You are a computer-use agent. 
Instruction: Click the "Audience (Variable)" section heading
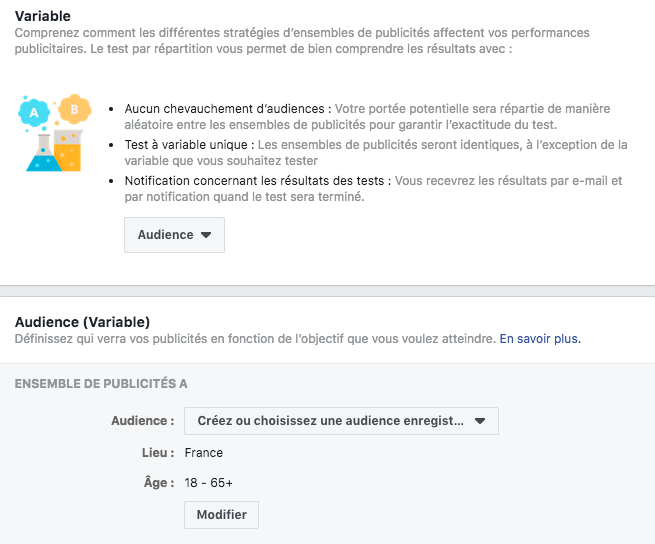point(82,322)
